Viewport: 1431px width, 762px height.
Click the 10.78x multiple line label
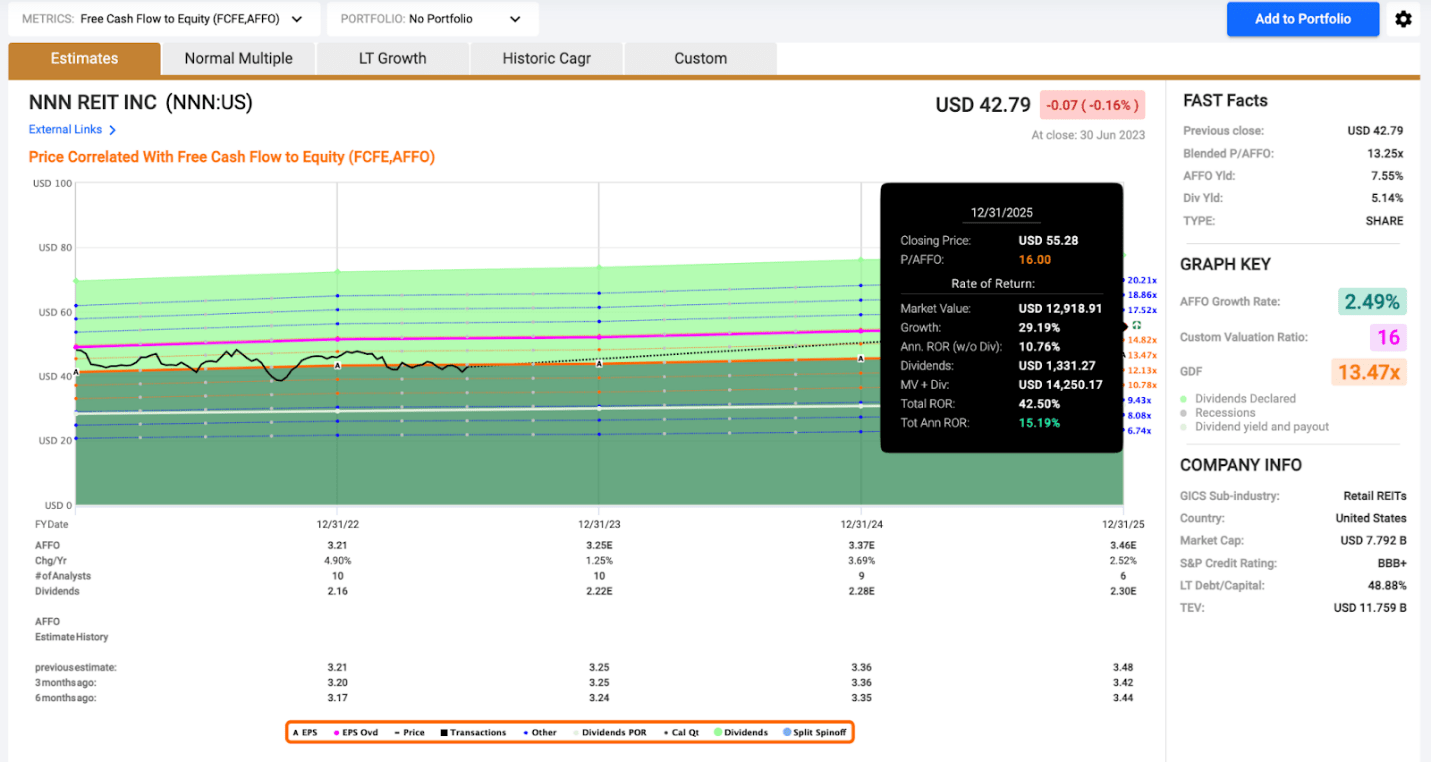(1141, 386)
